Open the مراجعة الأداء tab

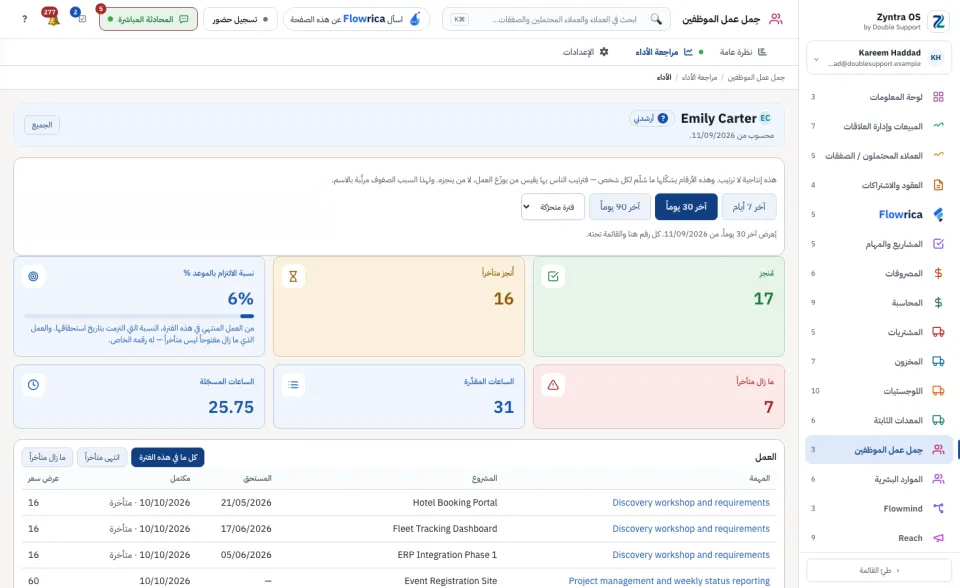669,52
